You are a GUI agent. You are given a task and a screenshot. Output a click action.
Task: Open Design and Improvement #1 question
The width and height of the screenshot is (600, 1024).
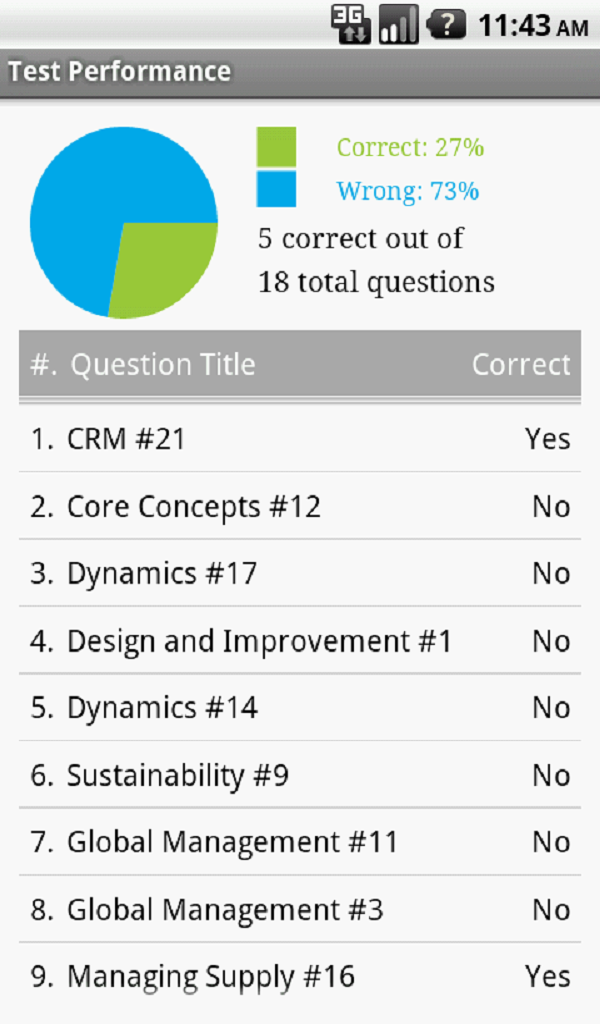[x=300, y=641]
